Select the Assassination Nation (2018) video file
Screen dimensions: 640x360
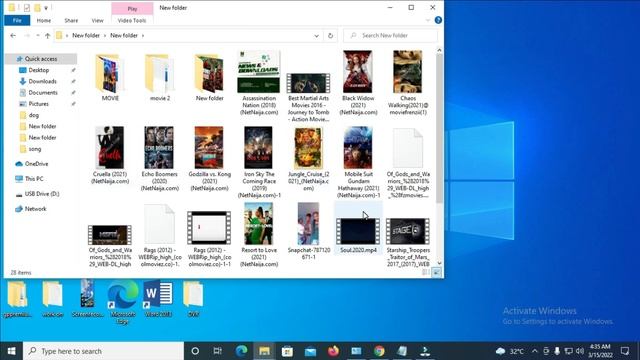[259, 82]
